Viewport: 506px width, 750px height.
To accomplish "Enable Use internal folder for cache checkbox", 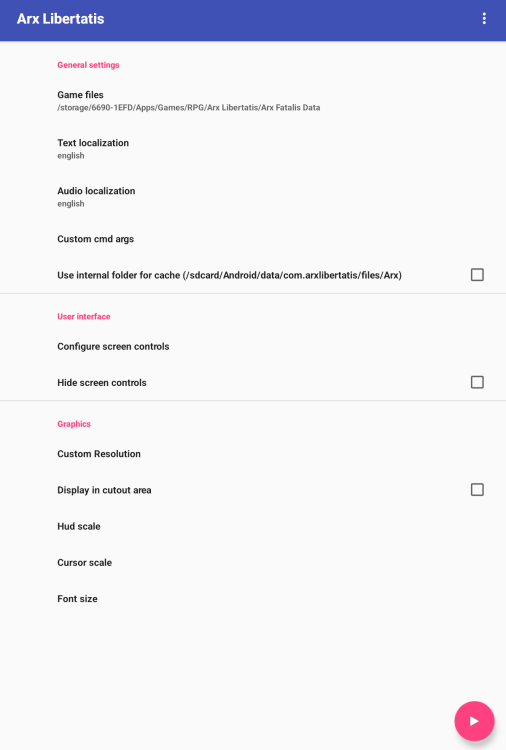I will pos(477,275).
